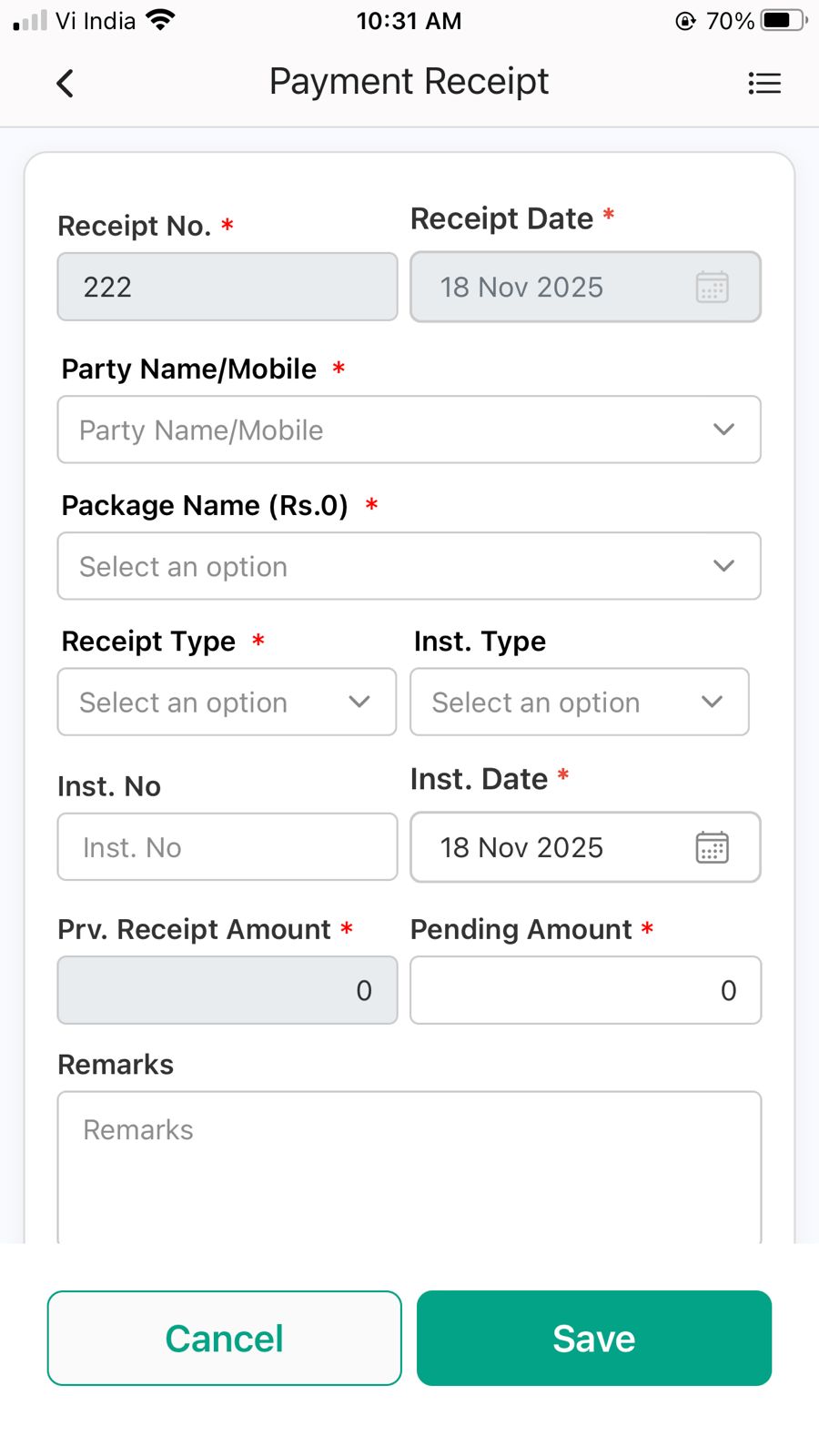
Task: Tap the Wi-Fi status icon
Action: (160, 20)
